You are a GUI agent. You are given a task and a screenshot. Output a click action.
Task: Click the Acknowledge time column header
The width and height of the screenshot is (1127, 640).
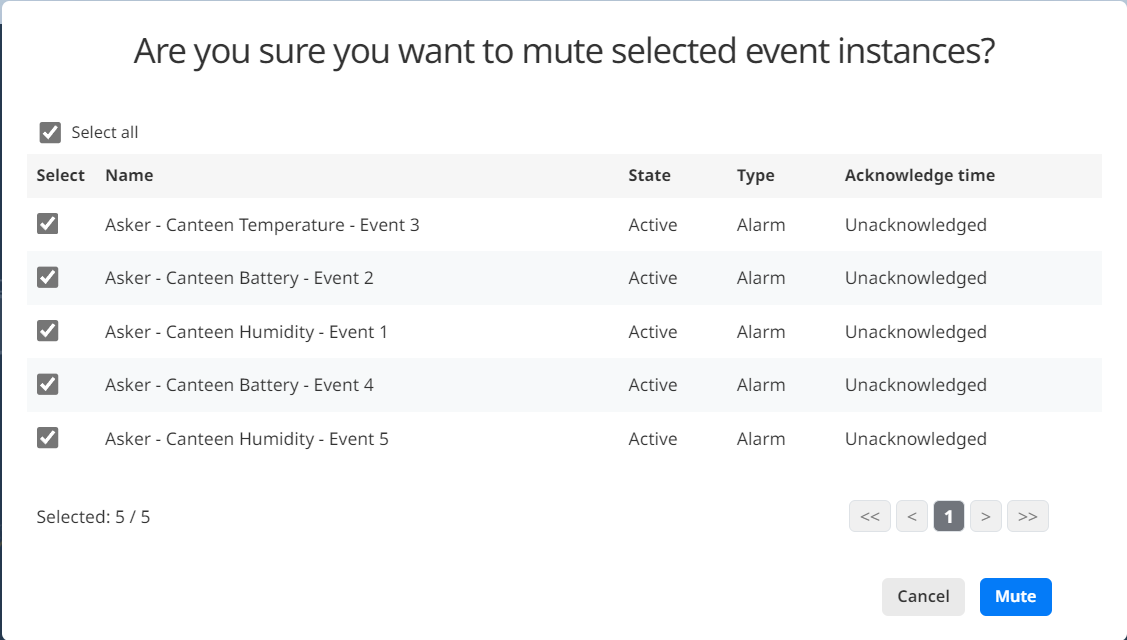pyautogui.click(x=920, y=175)
